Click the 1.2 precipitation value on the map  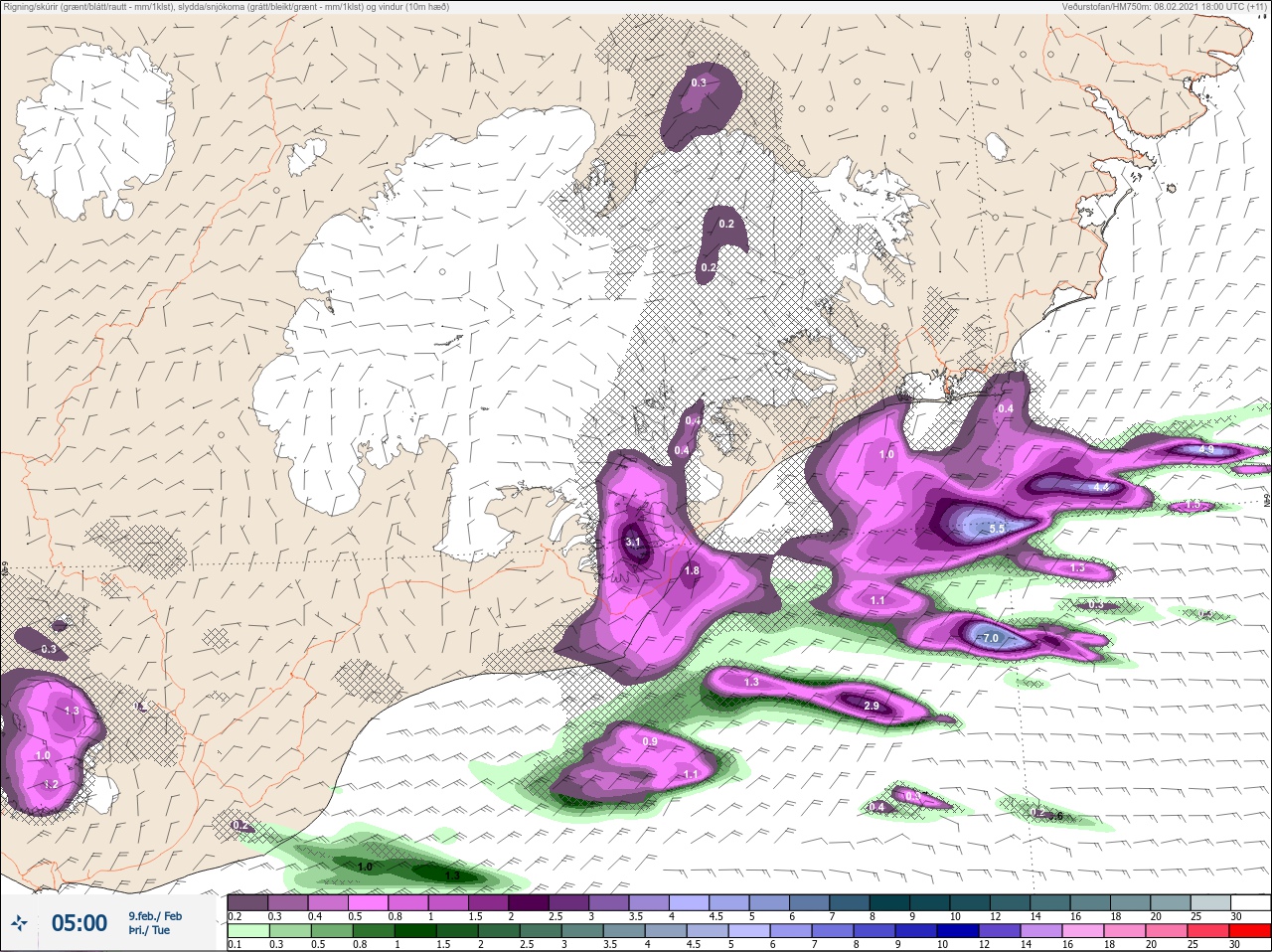pyautogui.click(x=52, y=784)
